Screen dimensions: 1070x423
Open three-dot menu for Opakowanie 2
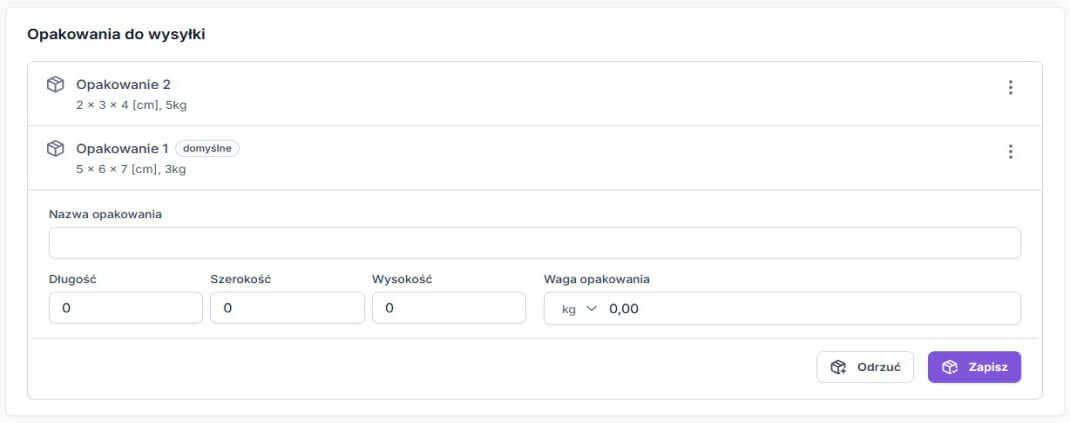tap(1010, 87)
